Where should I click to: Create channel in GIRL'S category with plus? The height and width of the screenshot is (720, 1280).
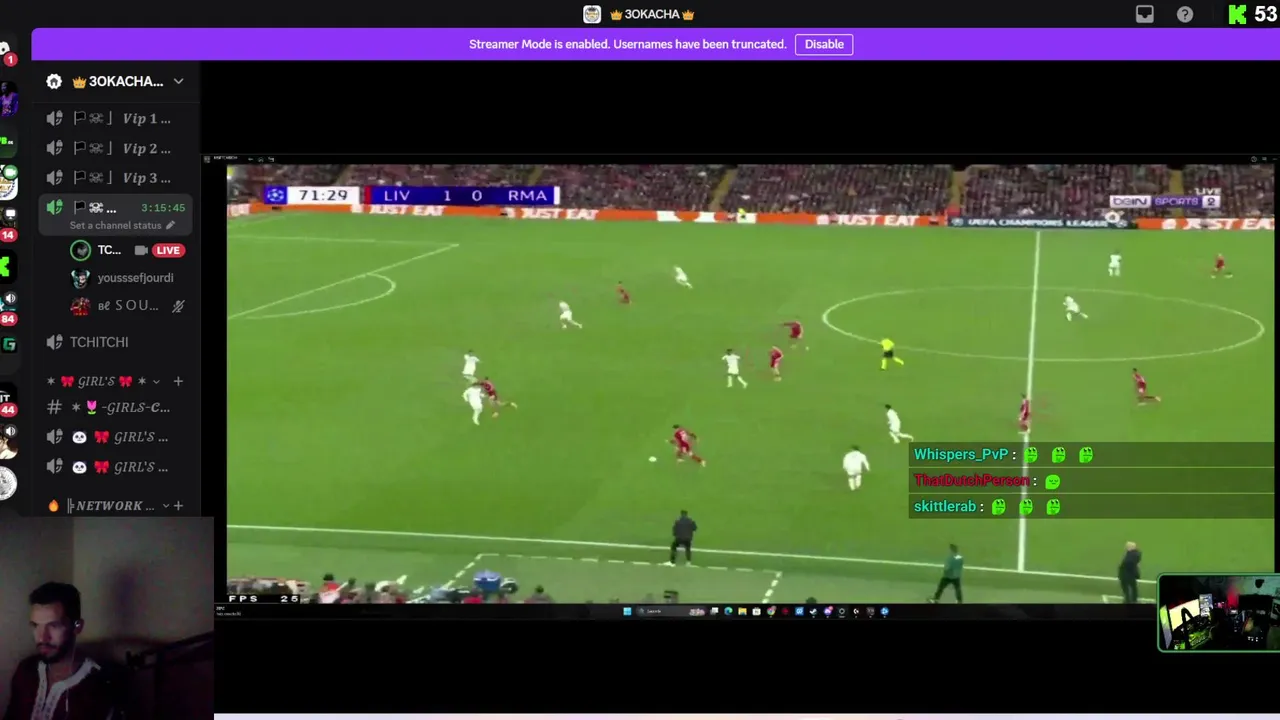178,381
